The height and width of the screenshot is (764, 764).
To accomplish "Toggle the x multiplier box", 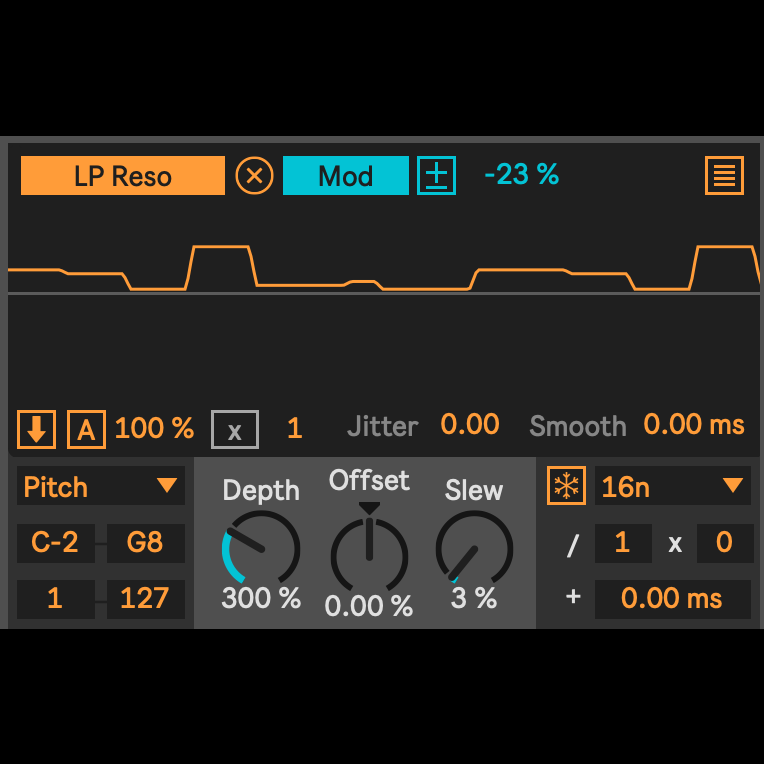I will pyautogui.click(x=235, y=429).
